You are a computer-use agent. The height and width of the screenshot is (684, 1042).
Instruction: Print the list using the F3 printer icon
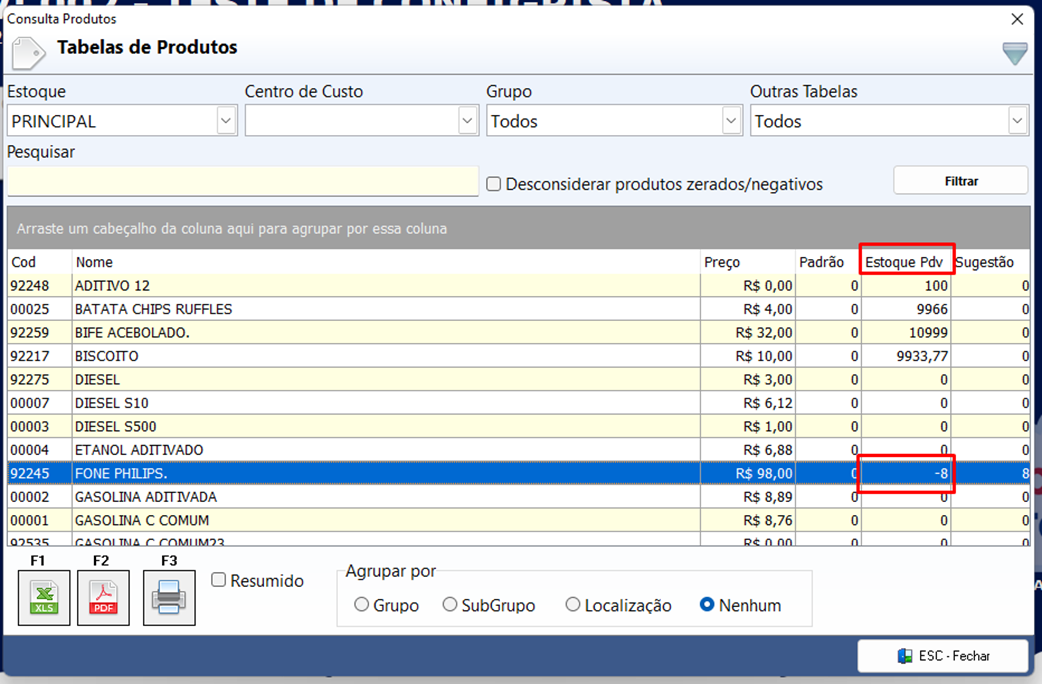point(169,598)
